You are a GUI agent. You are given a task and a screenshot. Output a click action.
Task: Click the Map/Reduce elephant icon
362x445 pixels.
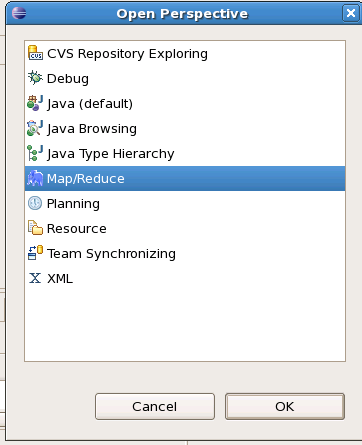click(35, 178)
